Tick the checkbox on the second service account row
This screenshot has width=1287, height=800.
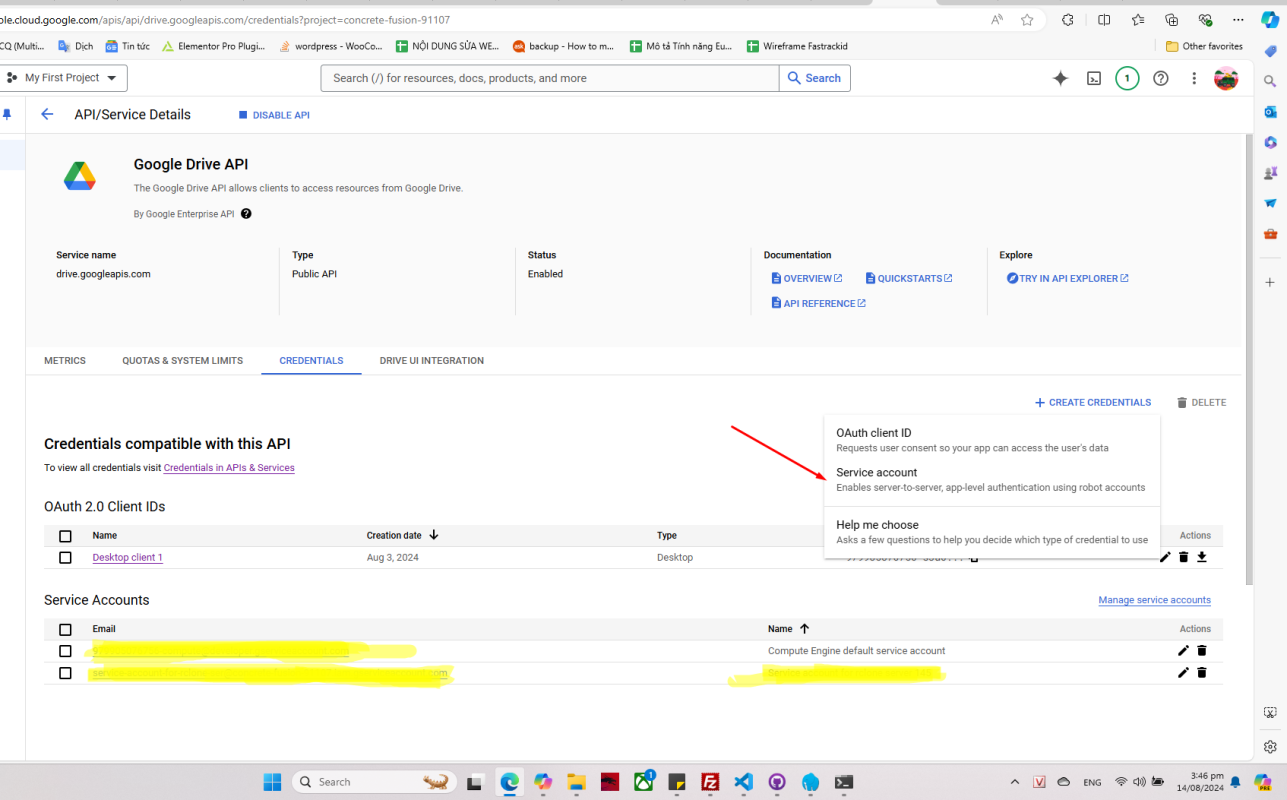65,673
